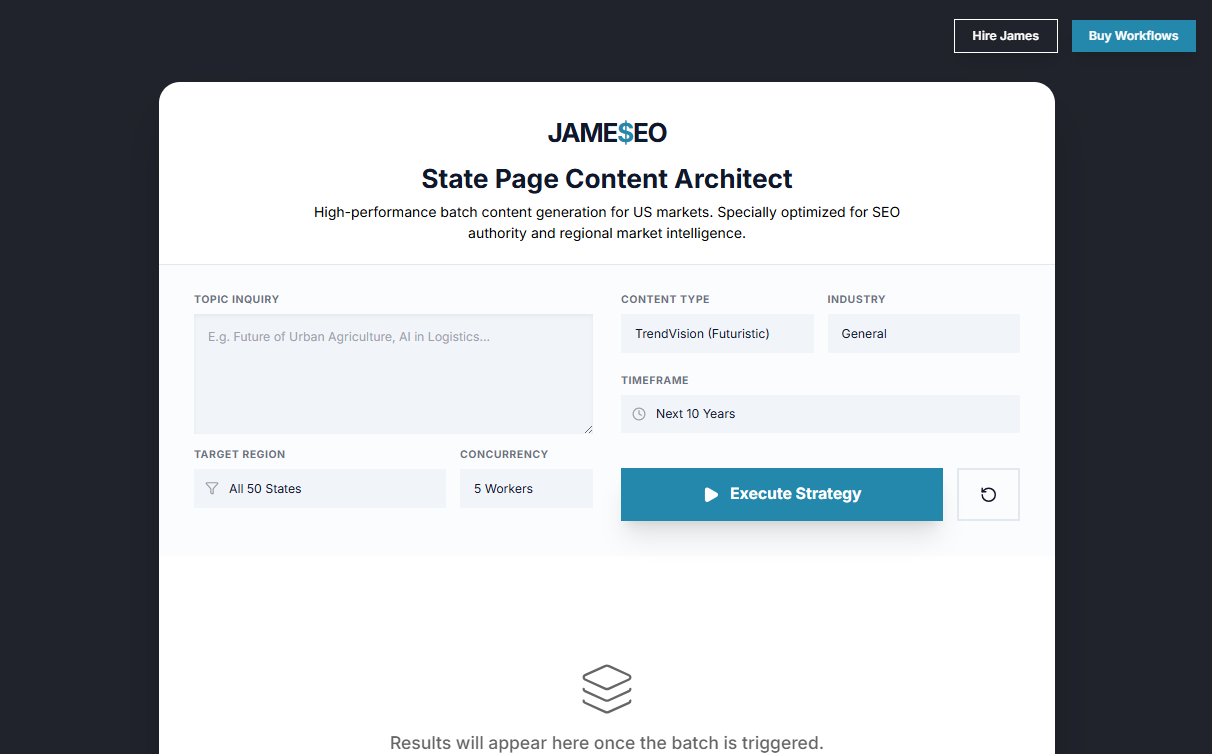
Task: Click the JAME$EO logo
Action: click(x=607, y=132)
